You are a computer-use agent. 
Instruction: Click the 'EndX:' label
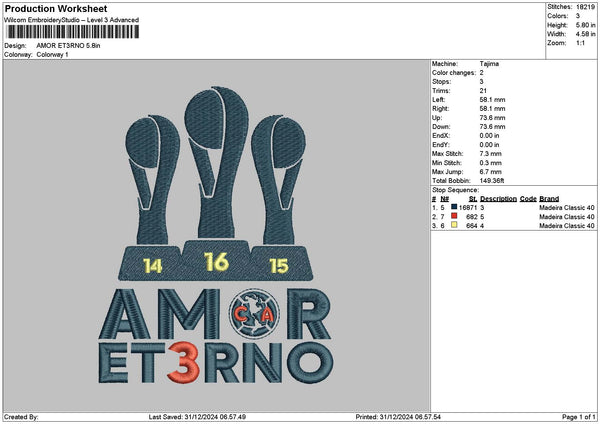(x=441, y=136)
